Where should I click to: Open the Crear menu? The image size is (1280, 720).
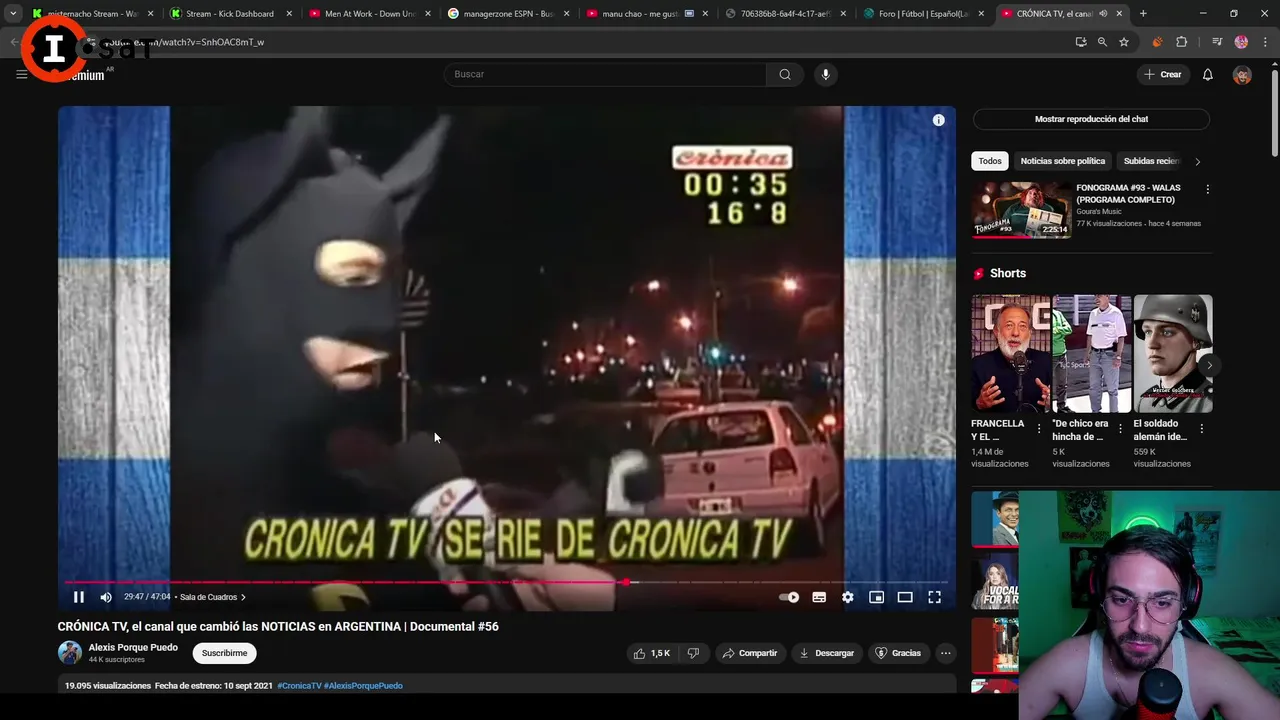point(1163,74)
